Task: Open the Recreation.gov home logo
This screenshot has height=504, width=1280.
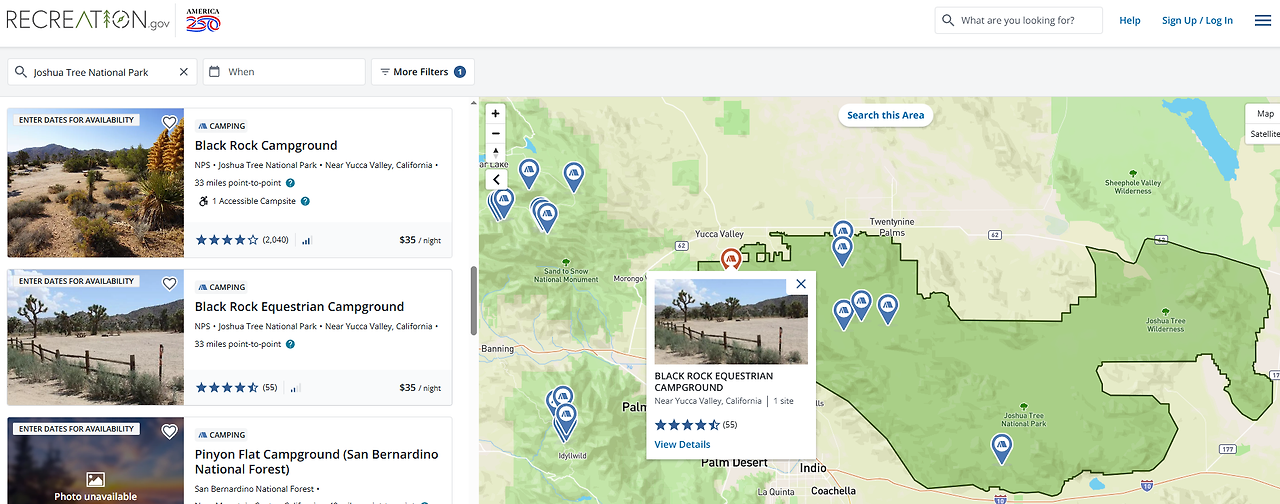Action: (x=88, y=19)
